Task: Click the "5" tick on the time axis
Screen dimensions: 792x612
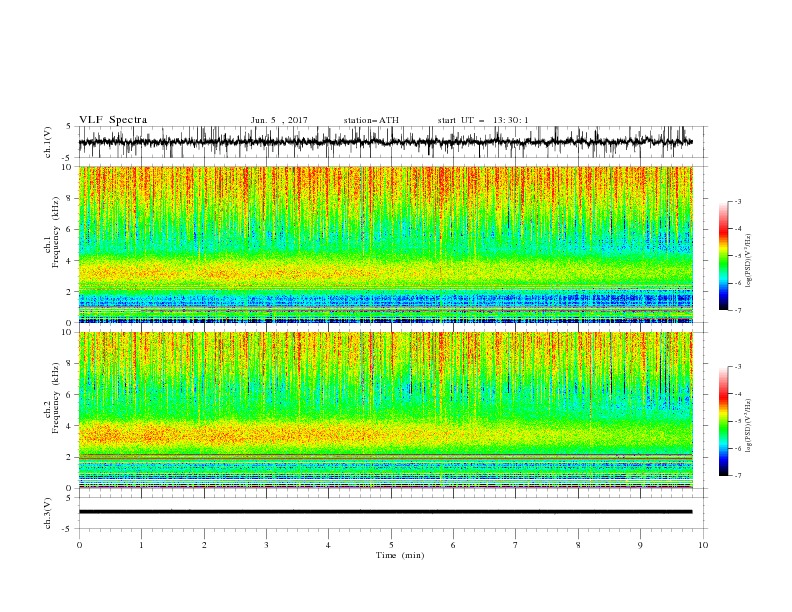Action: pyautogui.click(x=391, y=545)
